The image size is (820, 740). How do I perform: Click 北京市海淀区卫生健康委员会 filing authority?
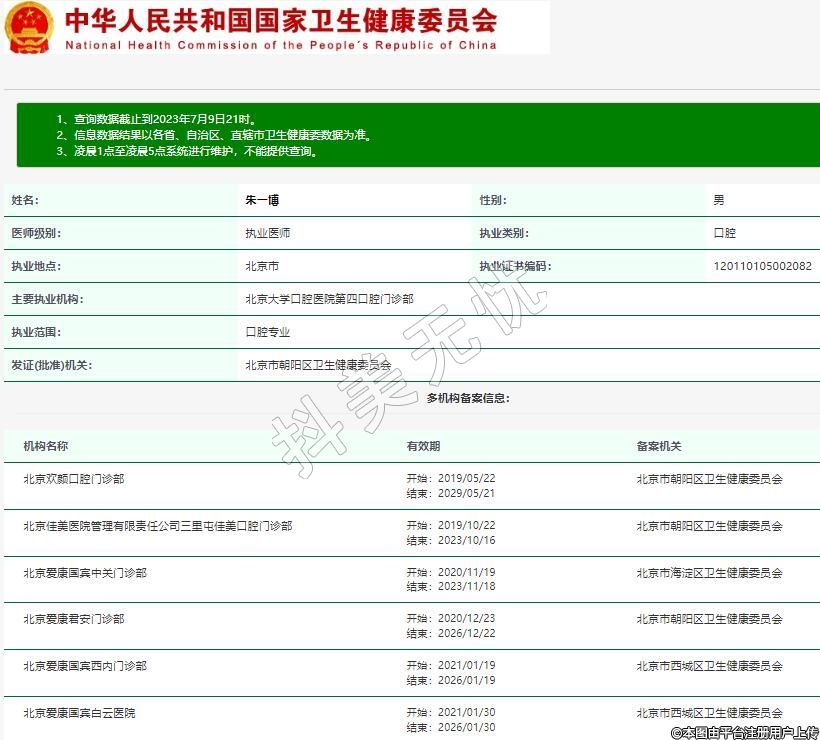[x=709, y=573]
